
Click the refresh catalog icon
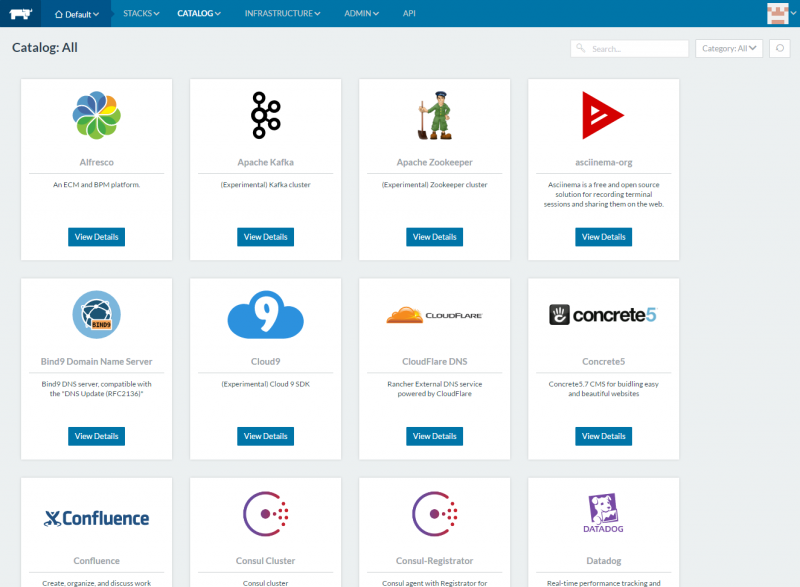780,48
